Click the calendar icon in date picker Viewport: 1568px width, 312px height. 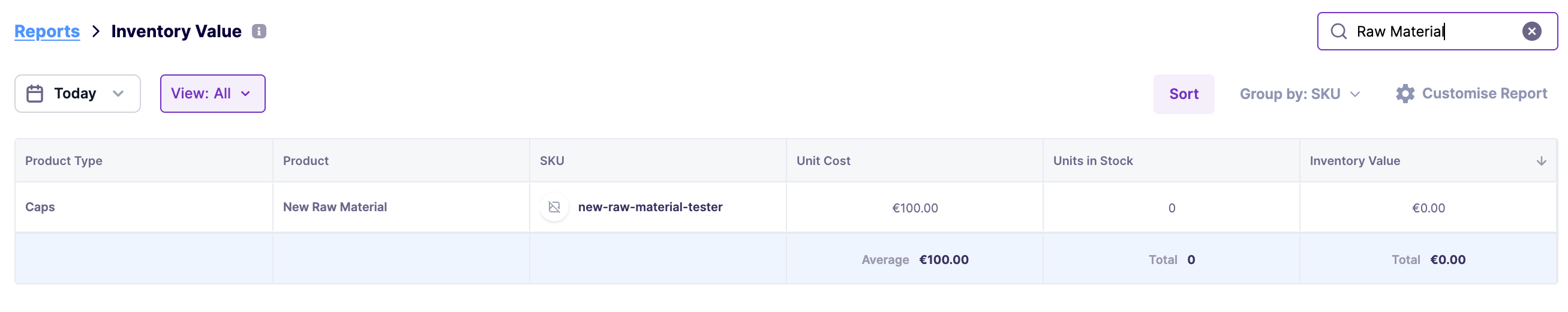coord(35,94)
